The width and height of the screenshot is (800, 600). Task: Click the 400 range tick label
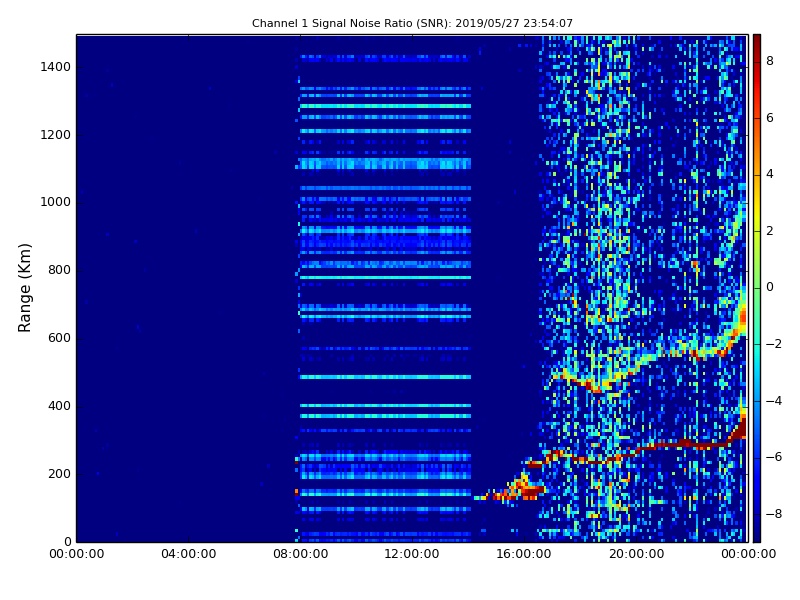coord(59,406)
